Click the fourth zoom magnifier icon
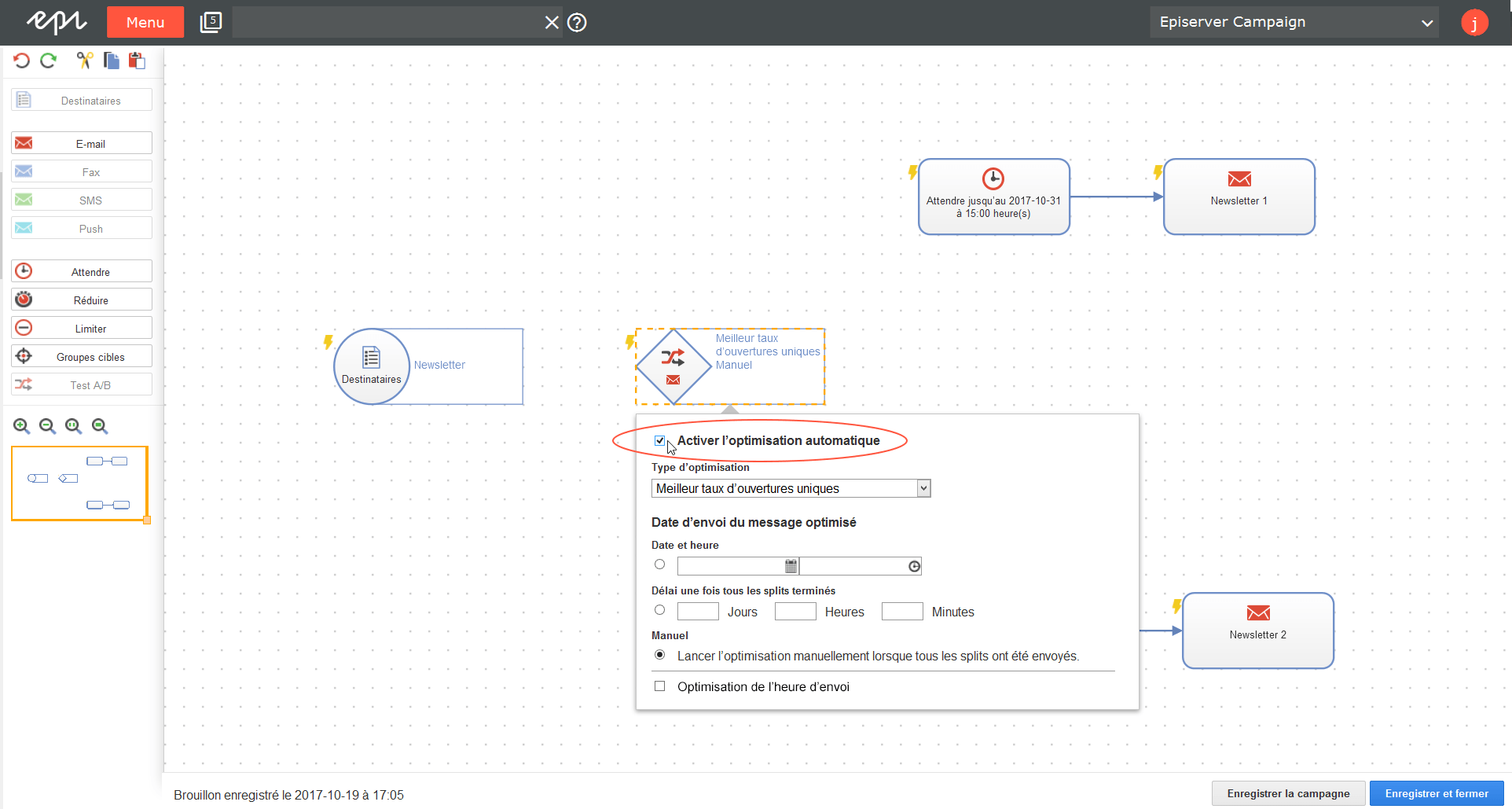 coord(100,426)
